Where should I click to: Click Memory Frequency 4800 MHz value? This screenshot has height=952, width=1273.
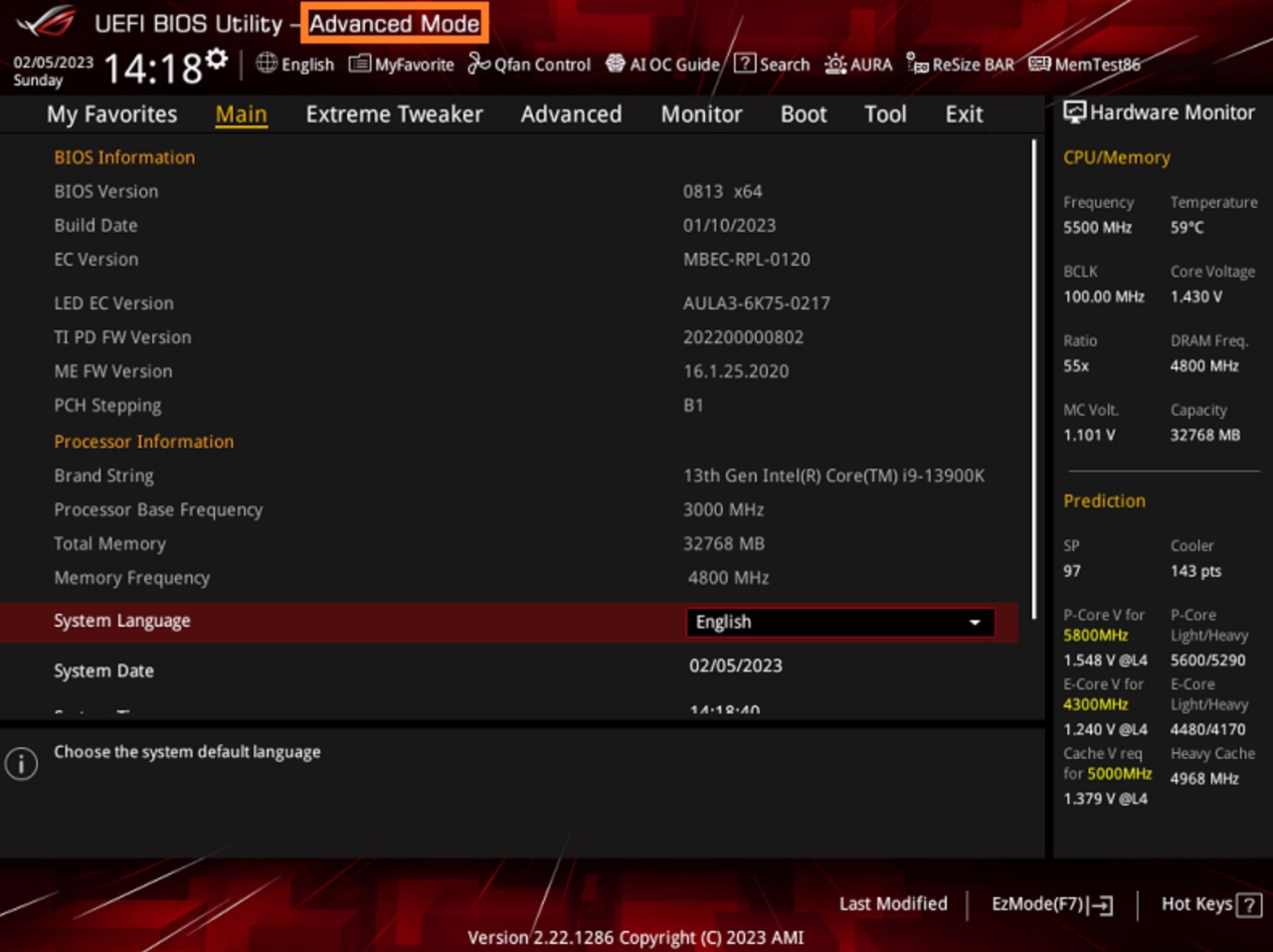click(x=728, y=577)
